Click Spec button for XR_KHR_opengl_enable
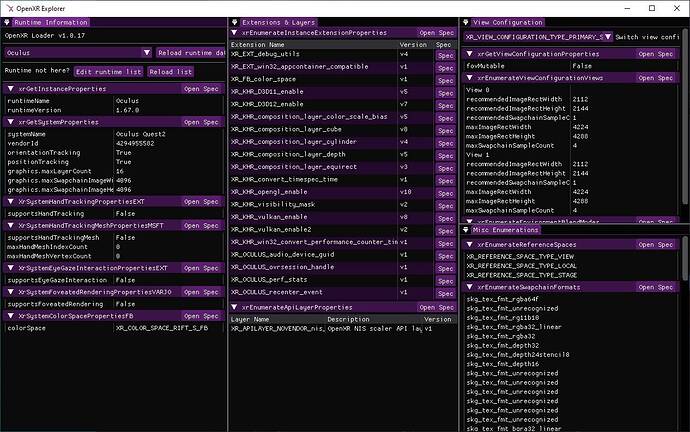 click(x=446, y=194)
